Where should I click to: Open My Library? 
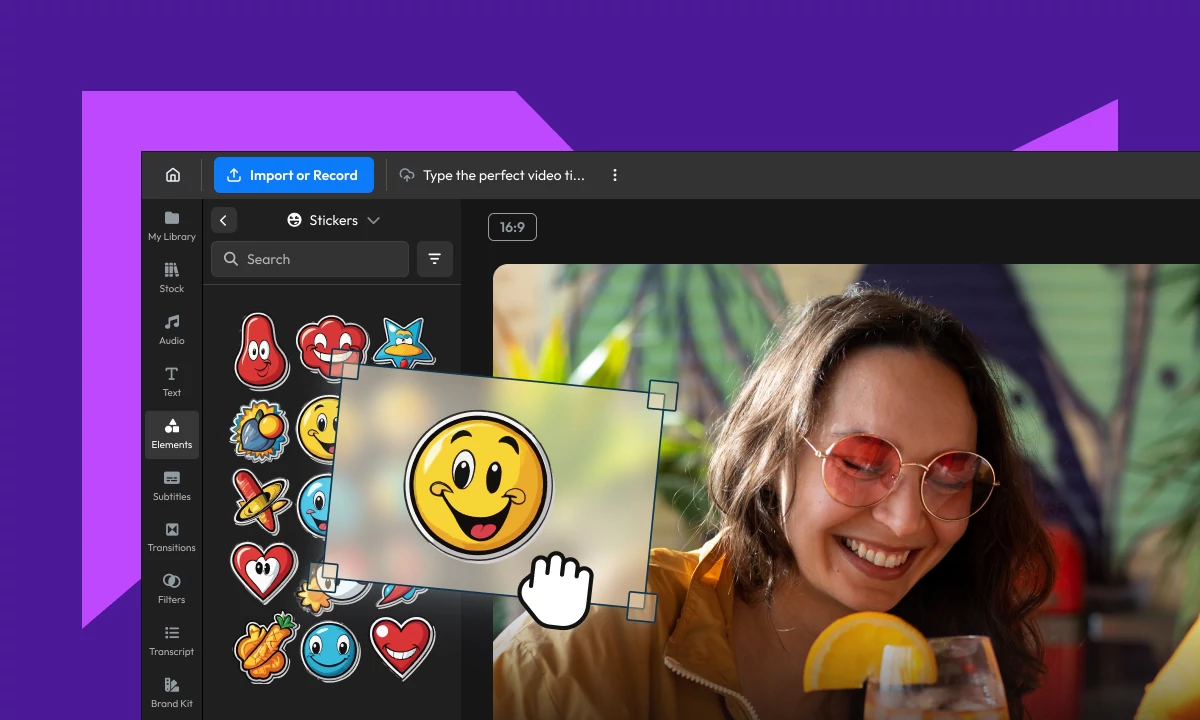point(171,224)
